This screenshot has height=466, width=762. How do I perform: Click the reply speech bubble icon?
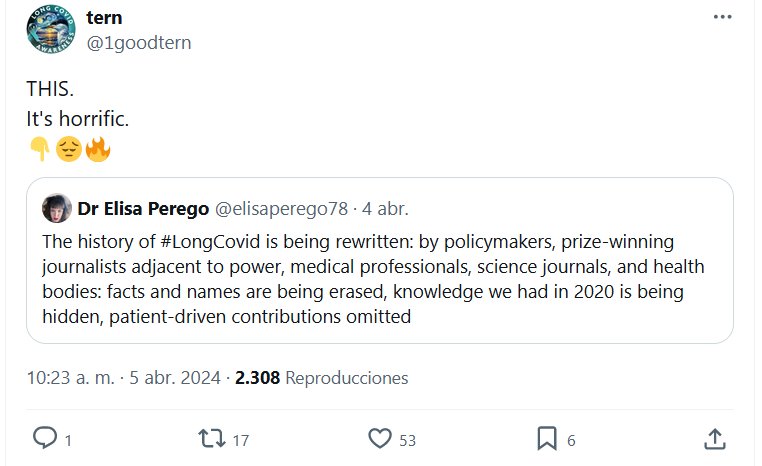coord(44,438)
